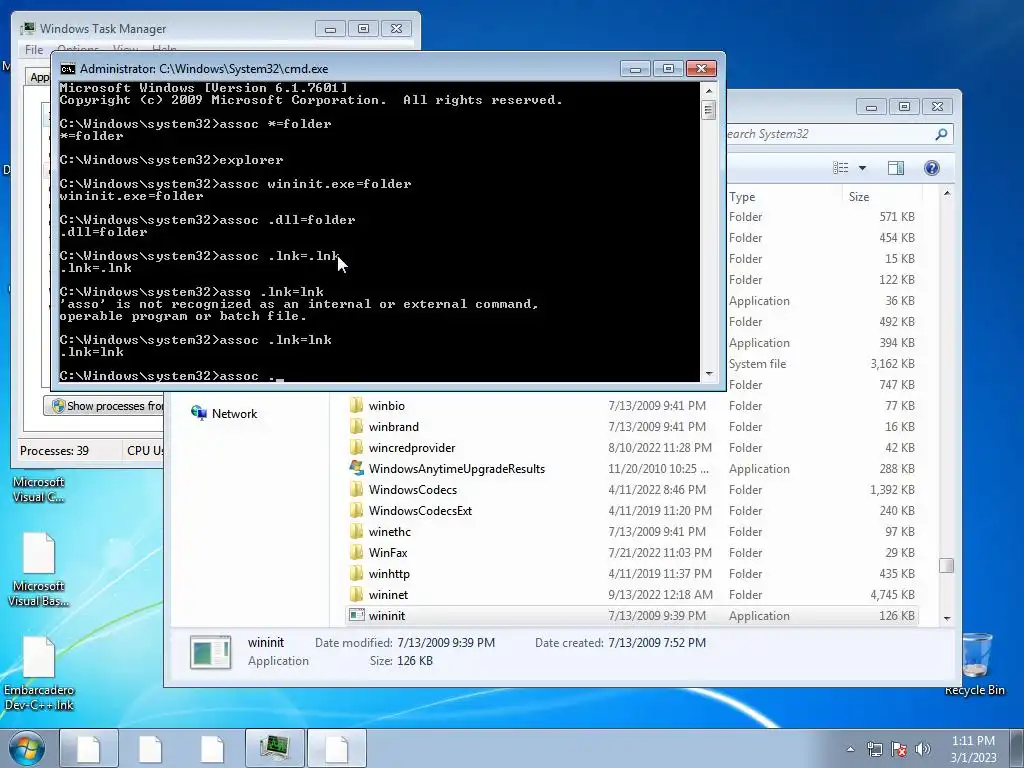The width and height of the screenshot is (1024, 768).
Task: Click the Explorer help question-mark icon
Action: [932, 168]
